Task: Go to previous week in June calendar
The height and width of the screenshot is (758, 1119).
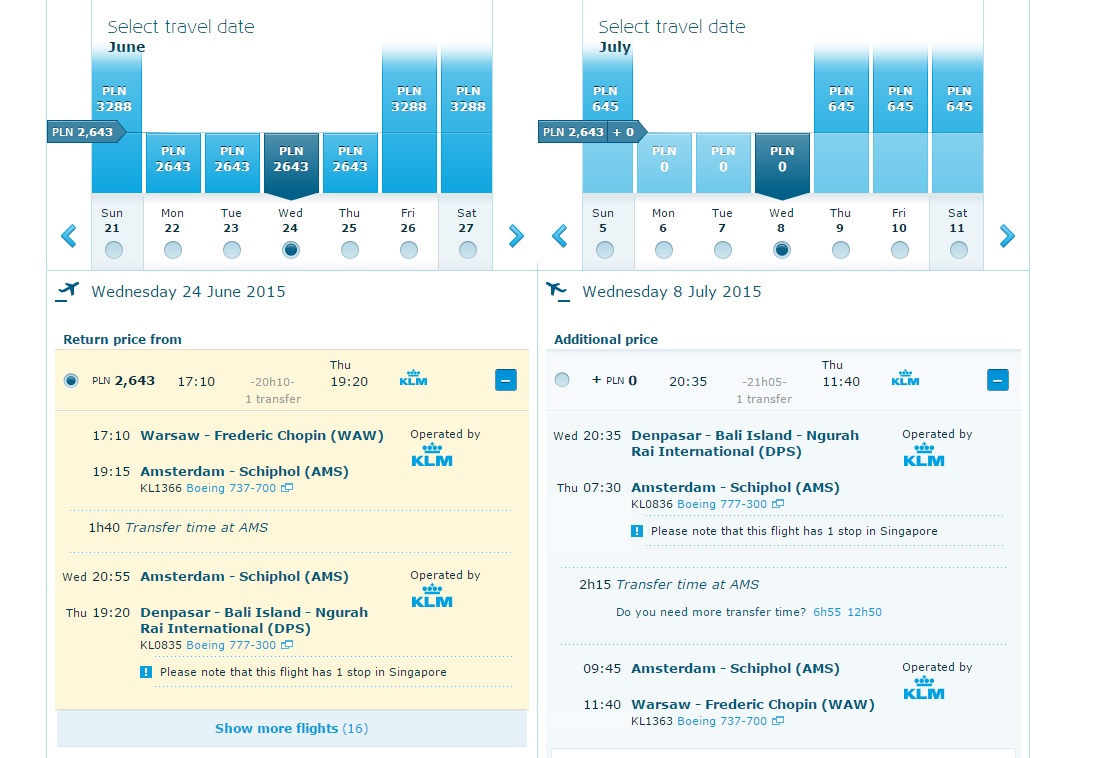Action: point(69,236)
